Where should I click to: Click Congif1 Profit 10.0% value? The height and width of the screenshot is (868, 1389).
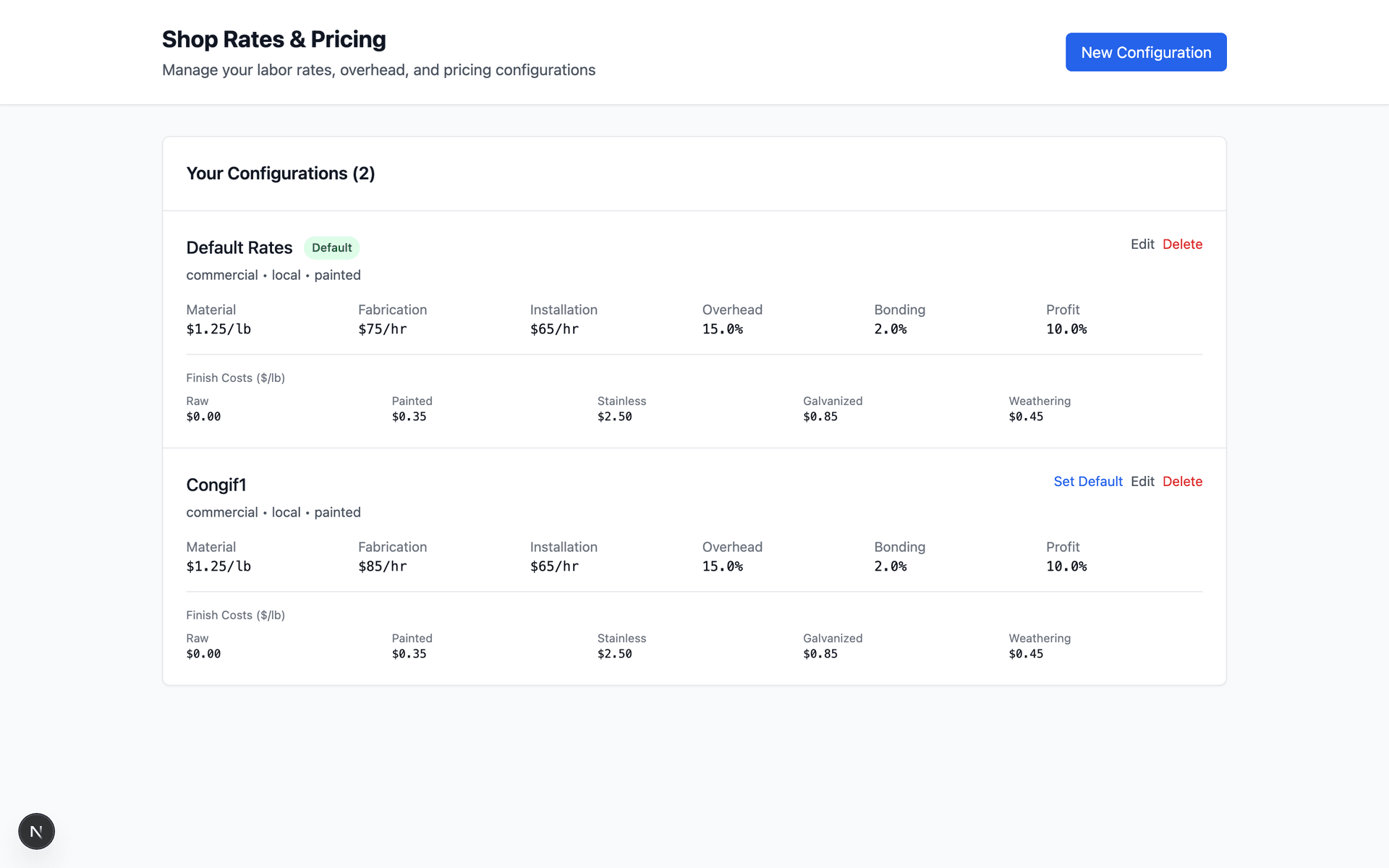1066,566
